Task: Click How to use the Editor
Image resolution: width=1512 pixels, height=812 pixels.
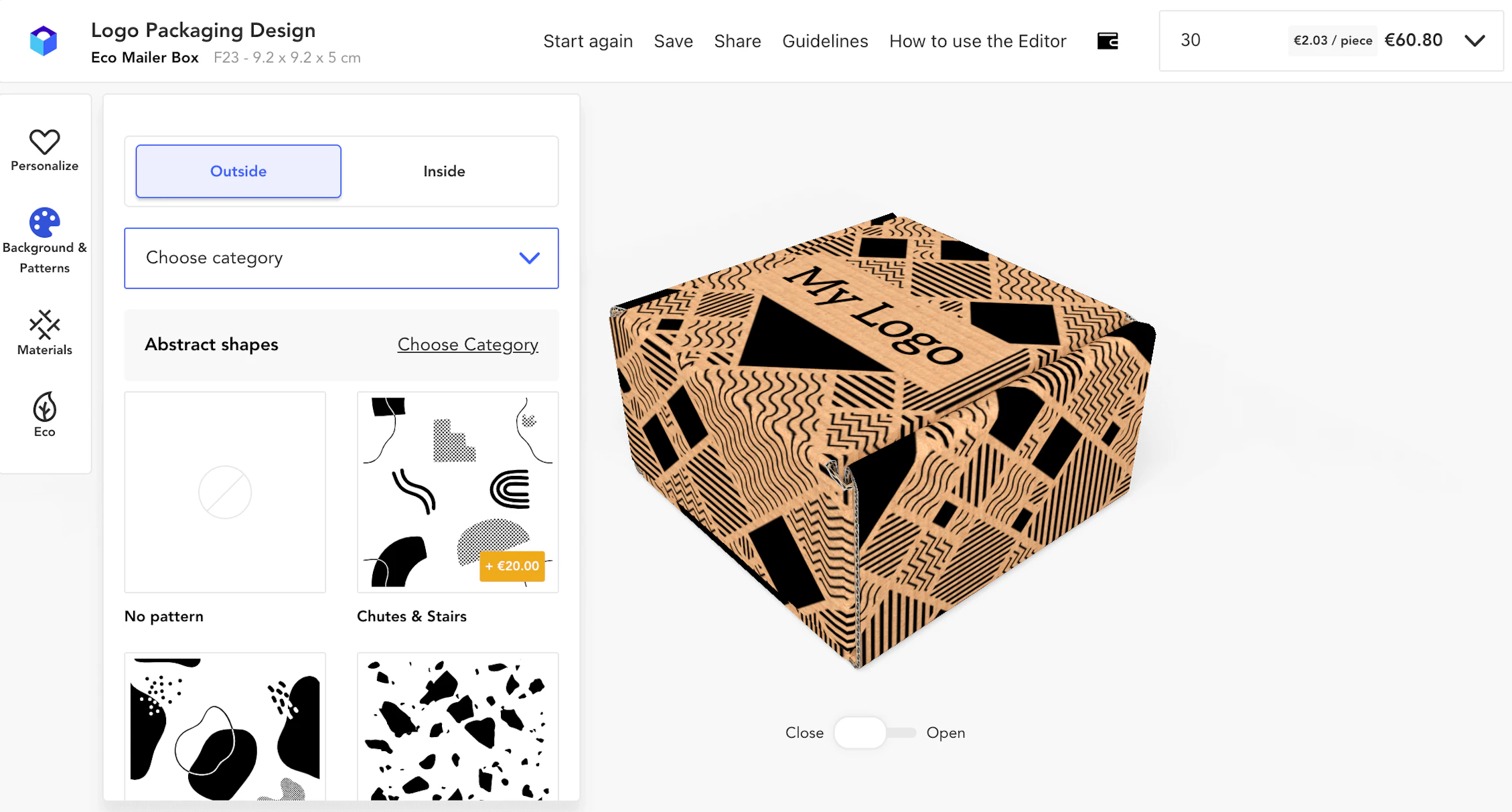Action: pyautogui.click(x=978, y=41)
